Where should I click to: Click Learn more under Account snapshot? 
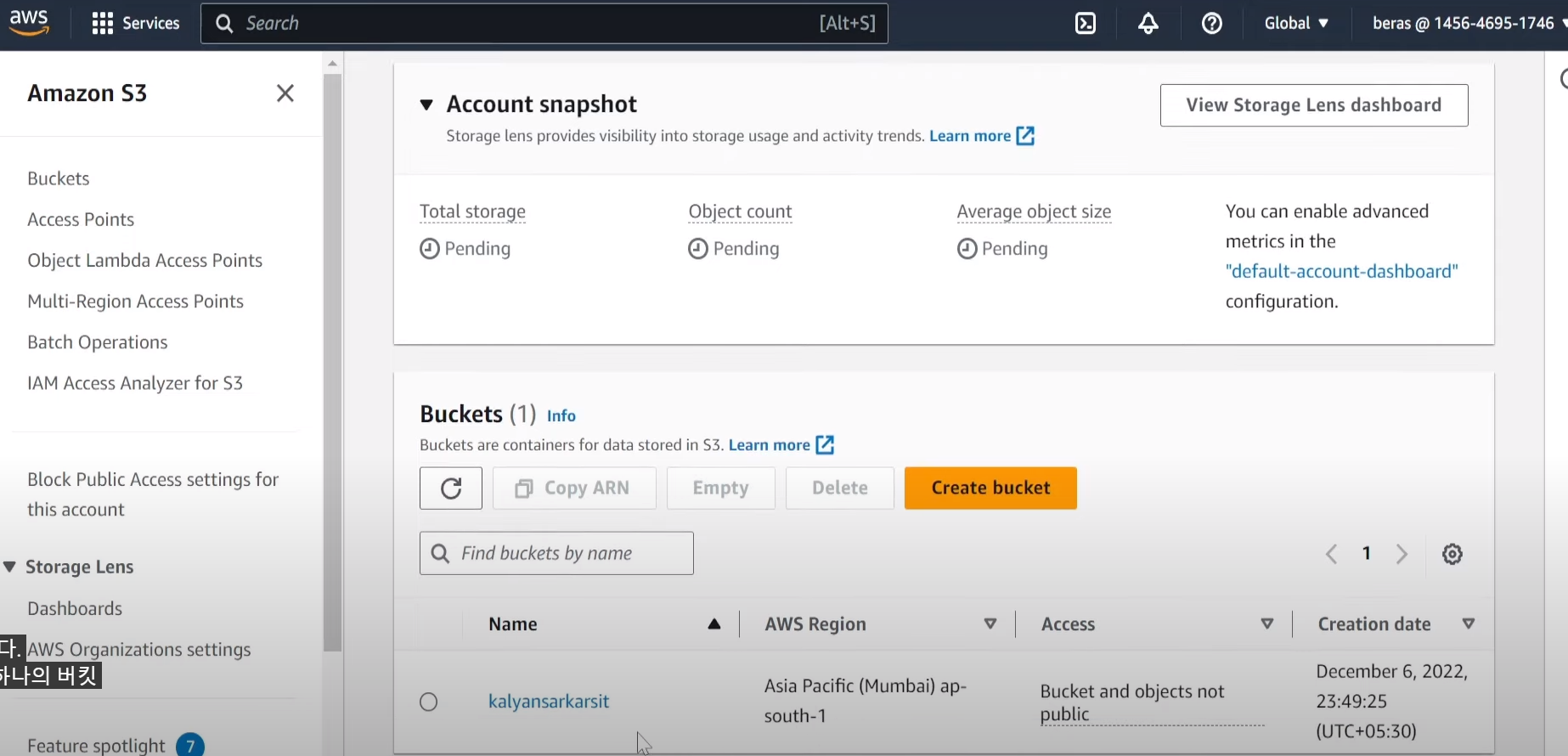[970, 136]
